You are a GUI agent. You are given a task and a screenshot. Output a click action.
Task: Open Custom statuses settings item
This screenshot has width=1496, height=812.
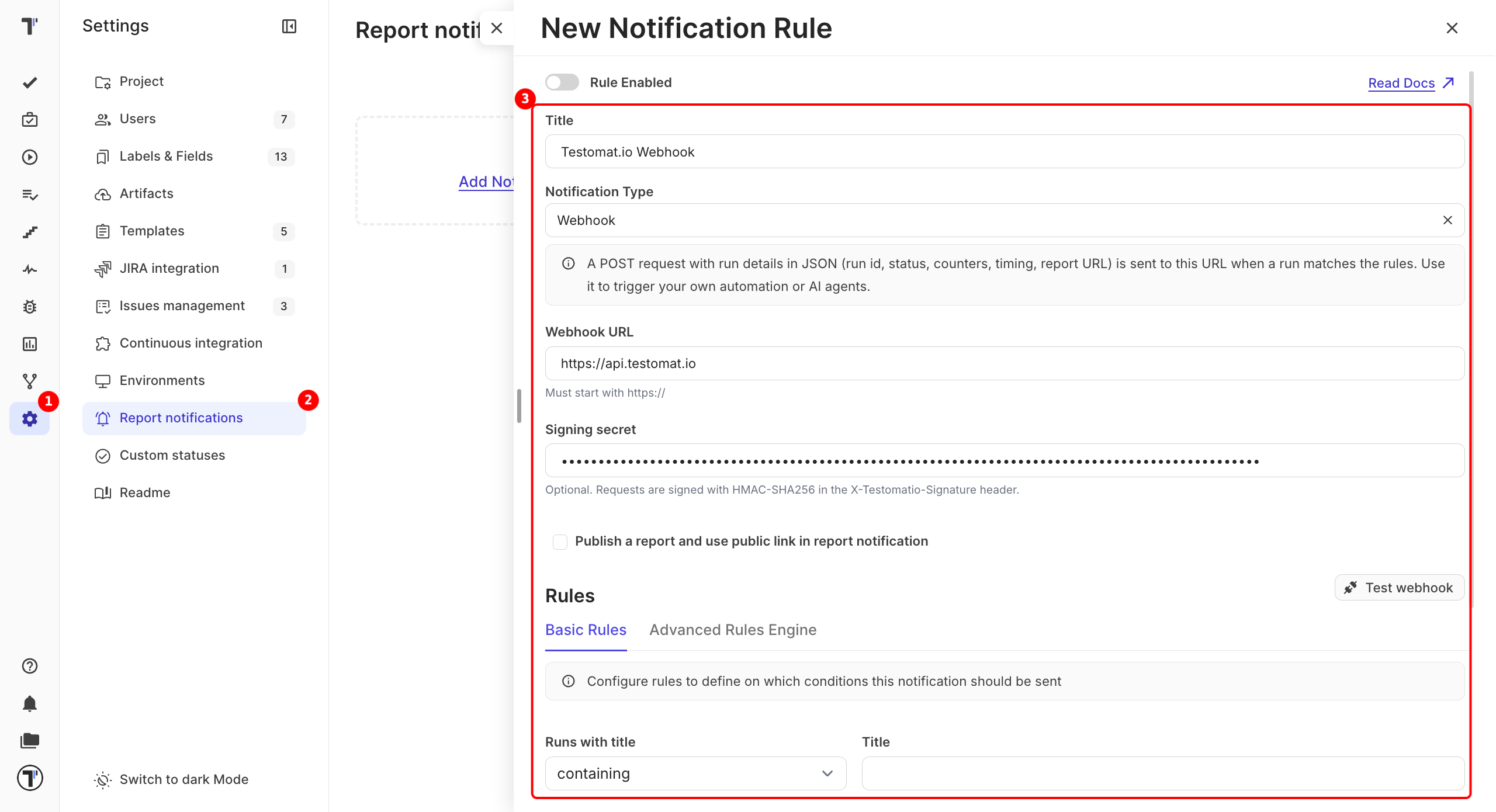coord(194,456)
